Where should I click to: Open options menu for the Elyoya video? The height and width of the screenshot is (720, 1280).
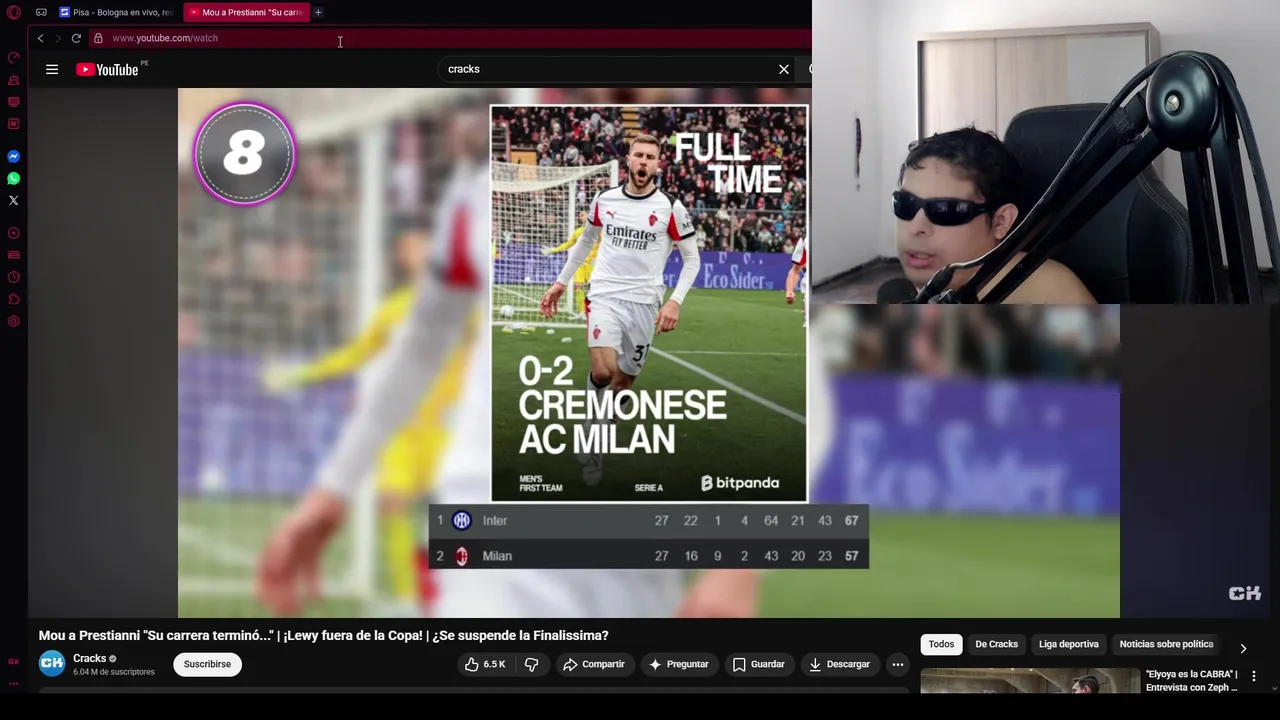point(1253,676)
